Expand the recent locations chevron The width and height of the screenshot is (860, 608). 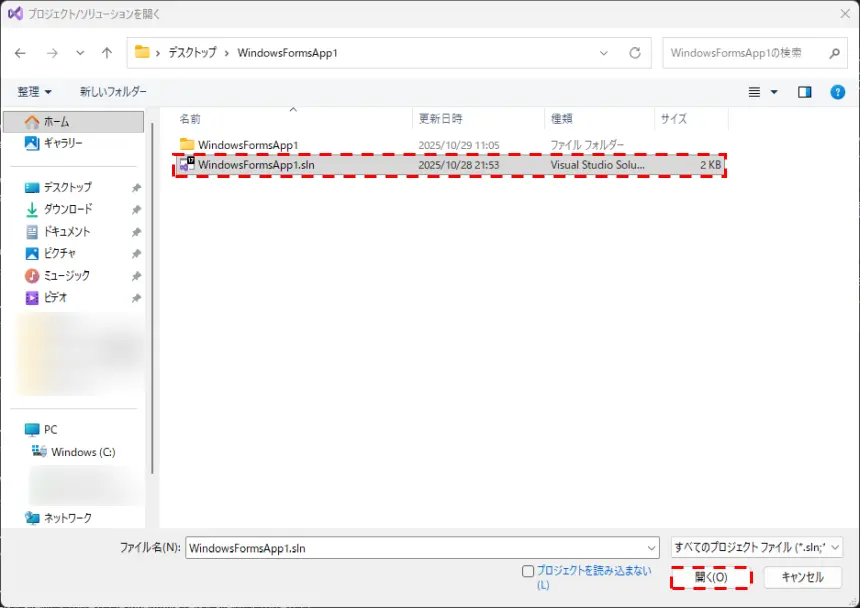[x=80, y=53]
